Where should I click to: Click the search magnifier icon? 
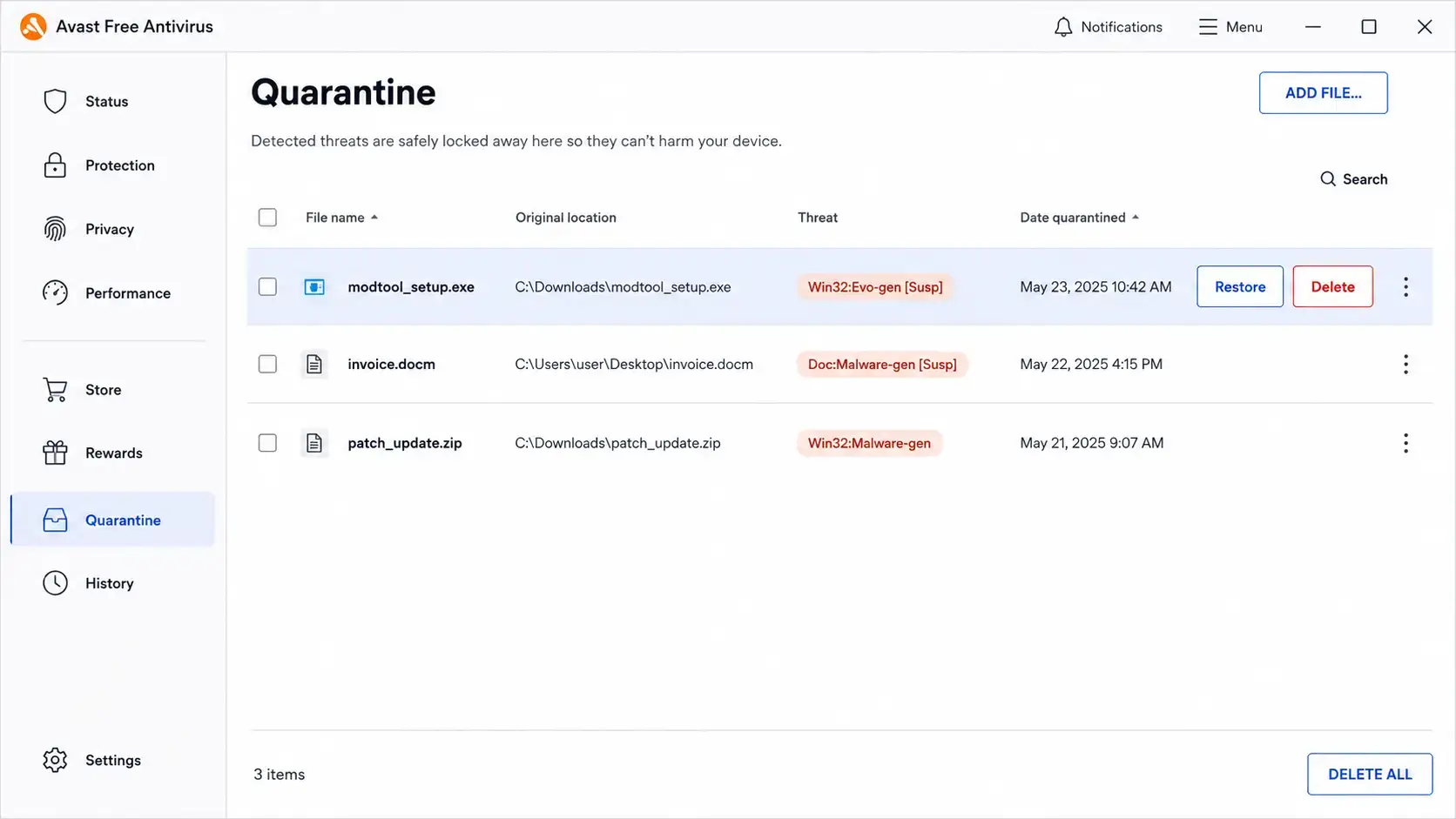click(1328, 178)
